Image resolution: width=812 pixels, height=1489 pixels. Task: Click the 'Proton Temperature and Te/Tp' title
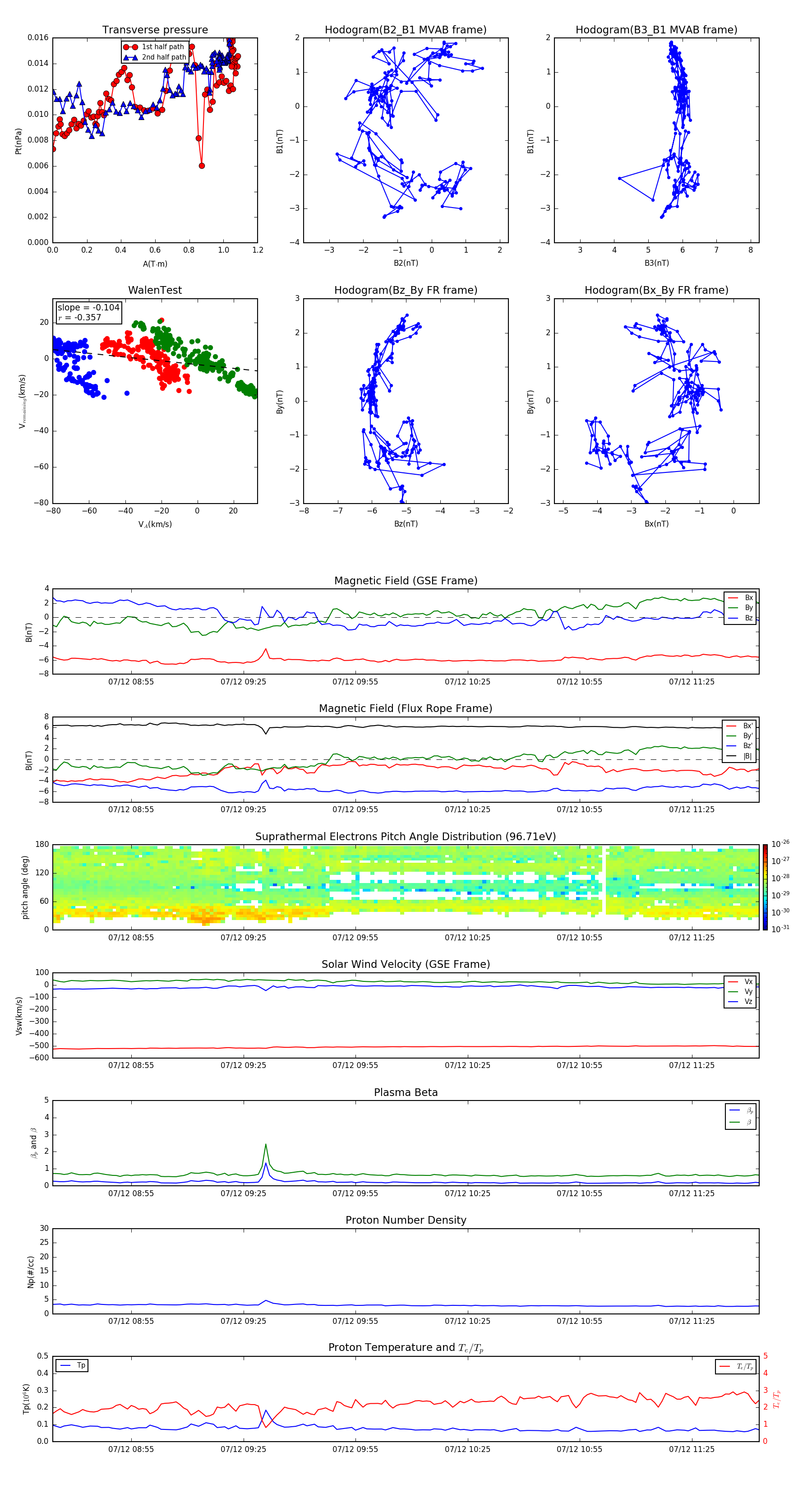pos(406,1348)
